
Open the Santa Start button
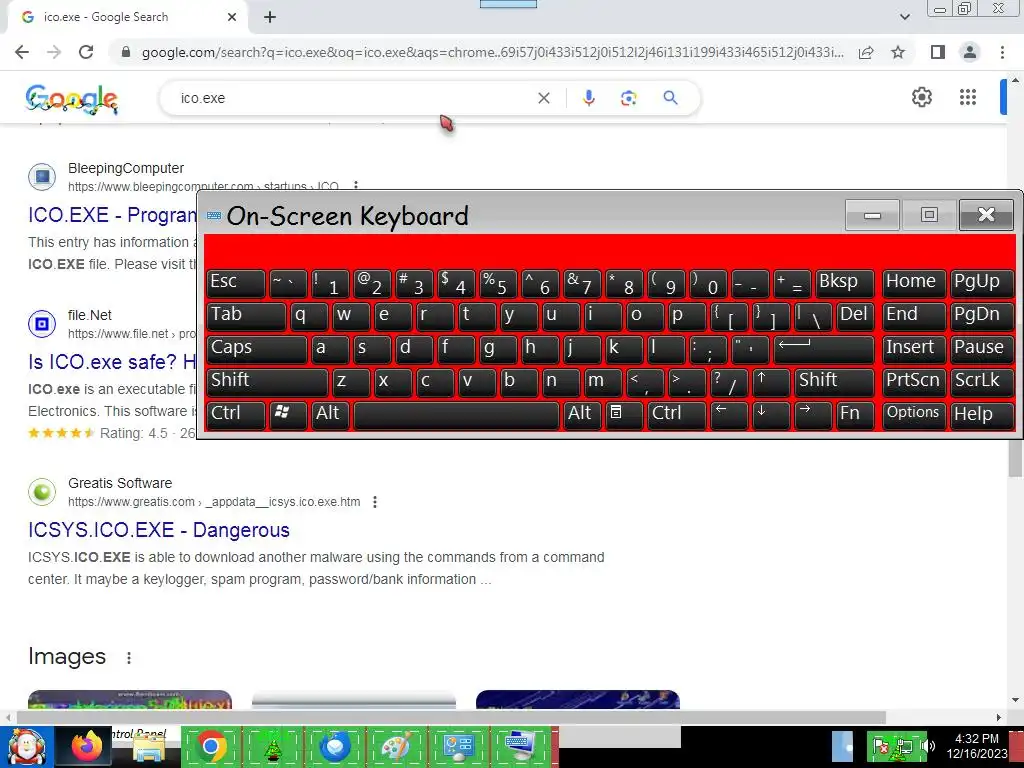(x=26, y=746)
